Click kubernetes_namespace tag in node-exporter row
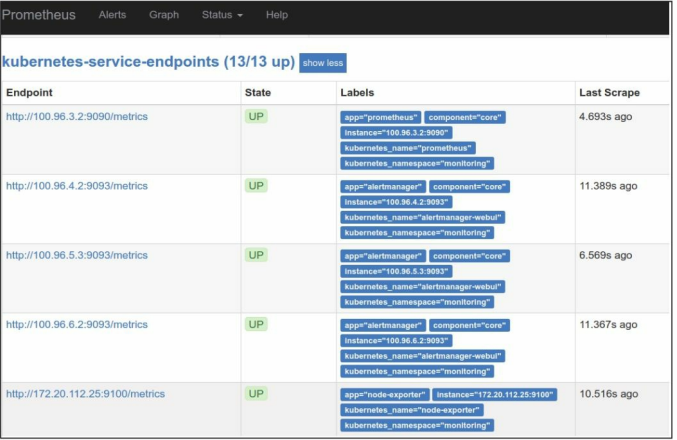The width and height of the screenshot is (677, 440). [417, 426]
